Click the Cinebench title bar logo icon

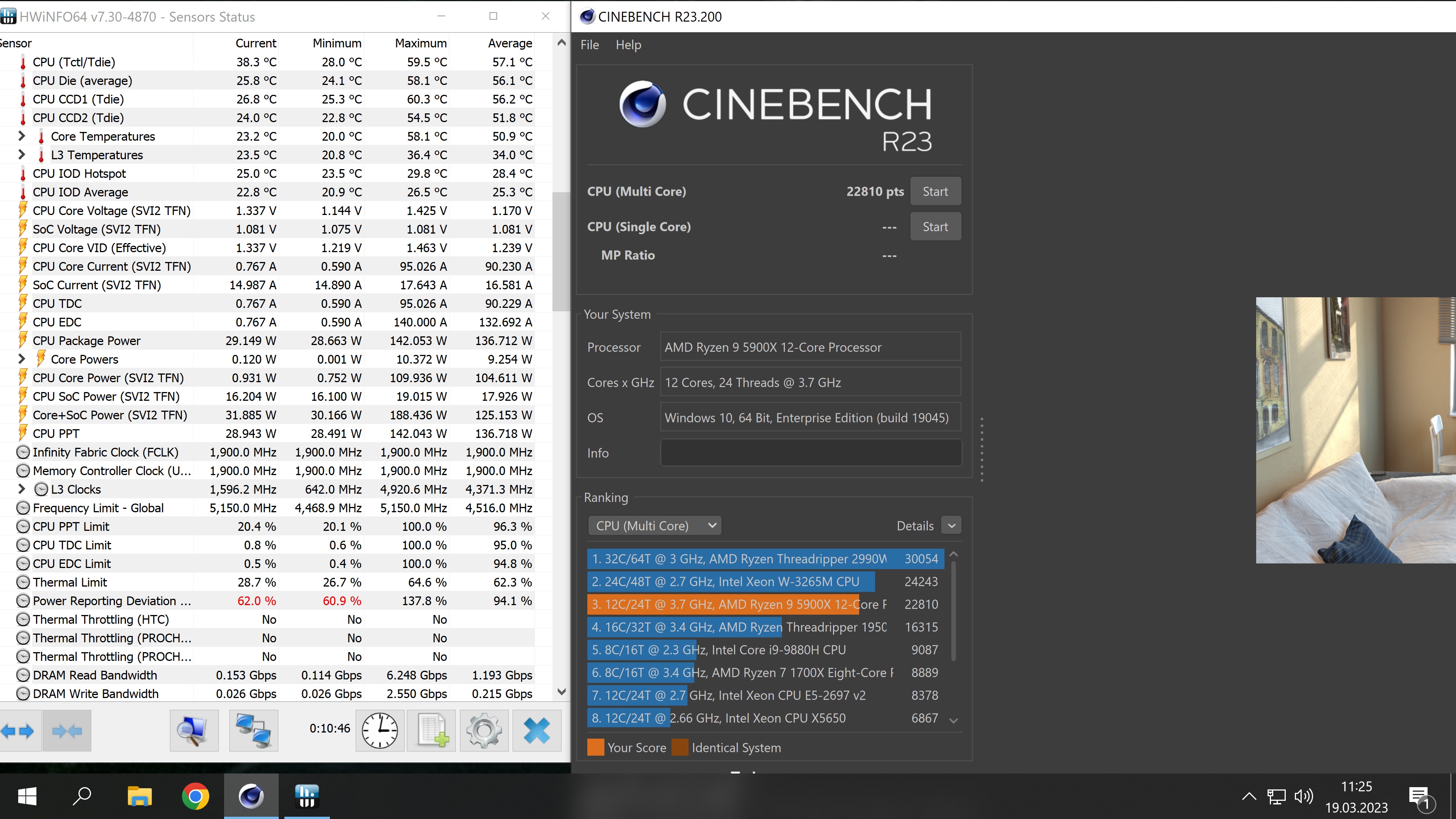pyautogui.click(x=587, y=16)
